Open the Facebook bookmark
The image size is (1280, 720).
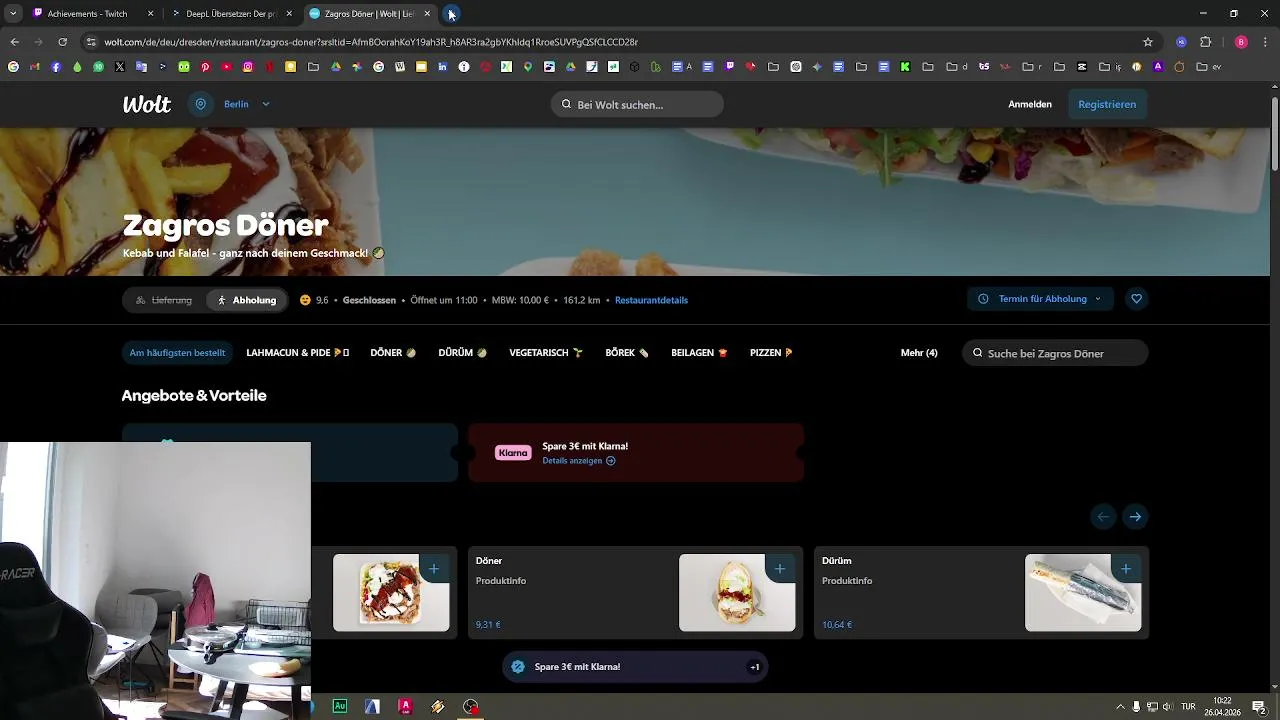click(x=56, y=67)
